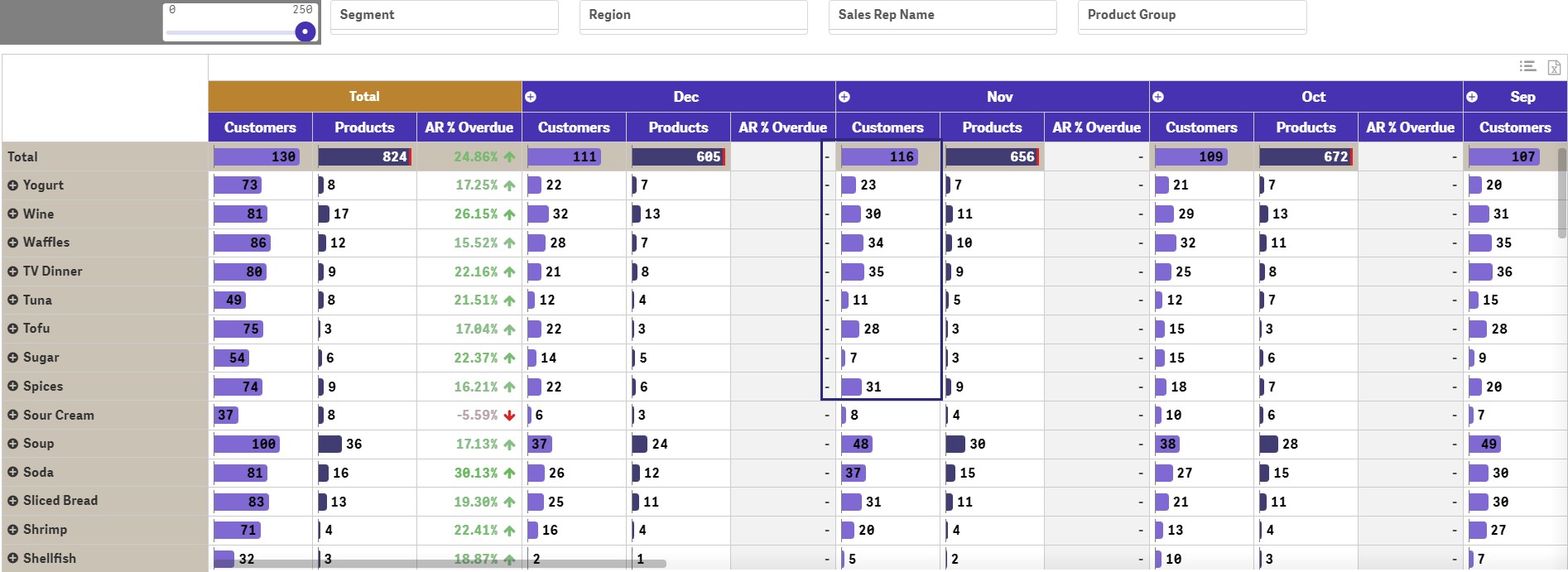Screen dimensions: 1568x572
Task: Expand the Yogurt row
Action: point(12,185)
